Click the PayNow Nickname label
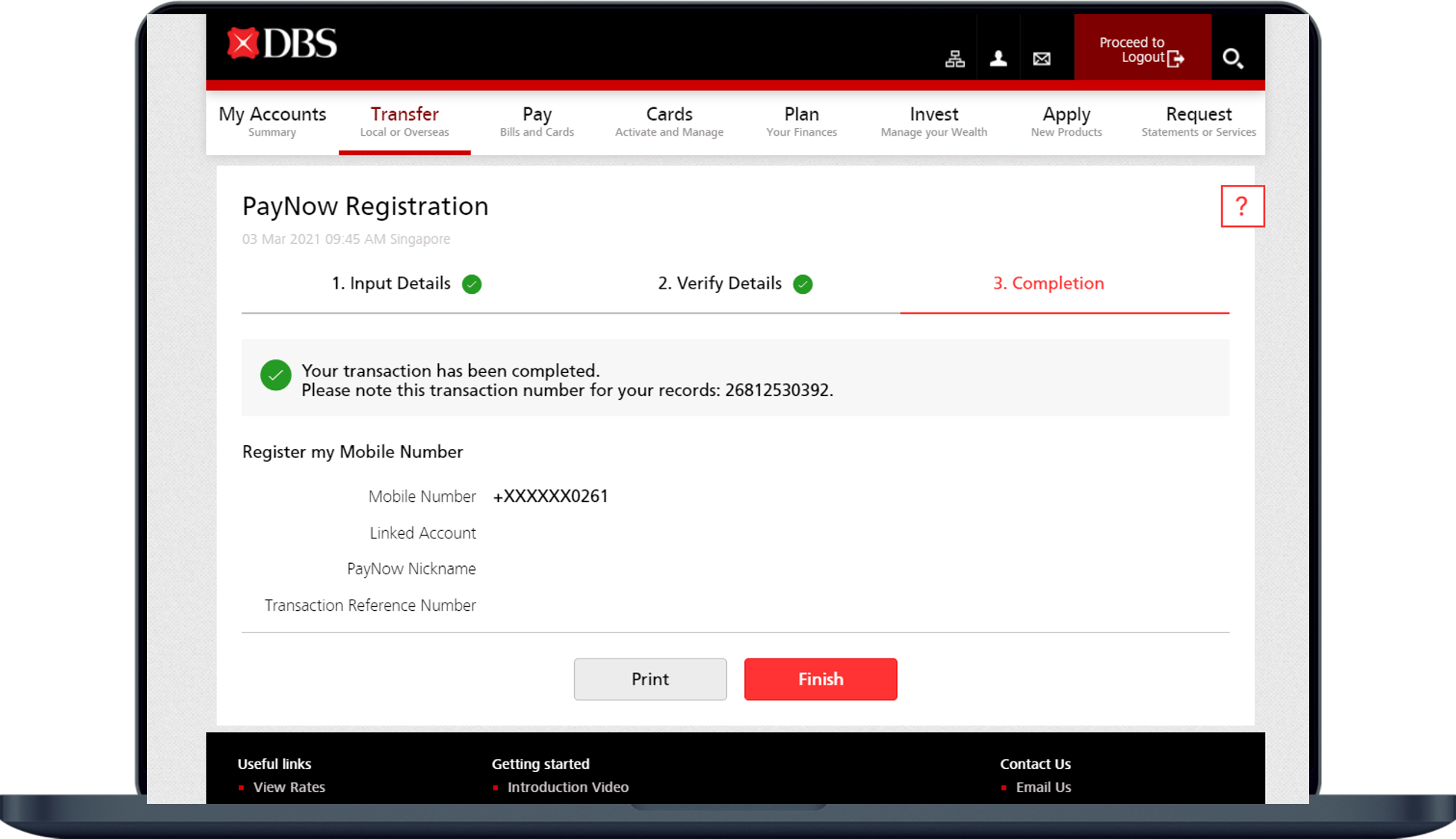 [x=412, y=569]
